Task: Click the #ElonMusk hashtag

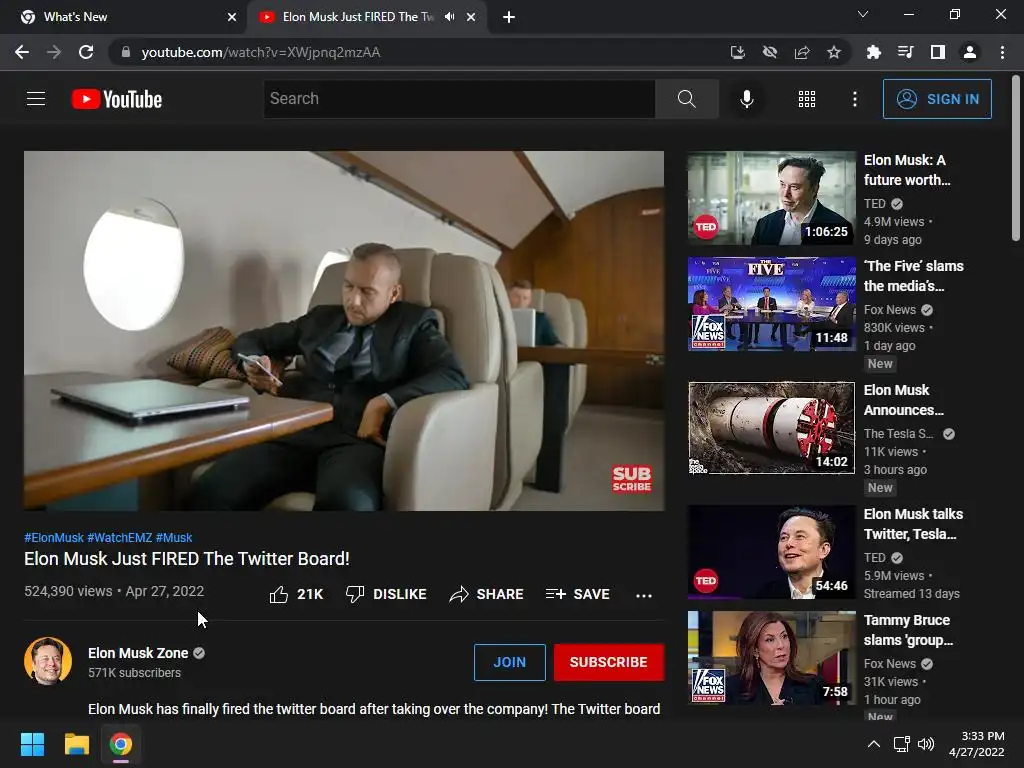Action: [54, 537]
